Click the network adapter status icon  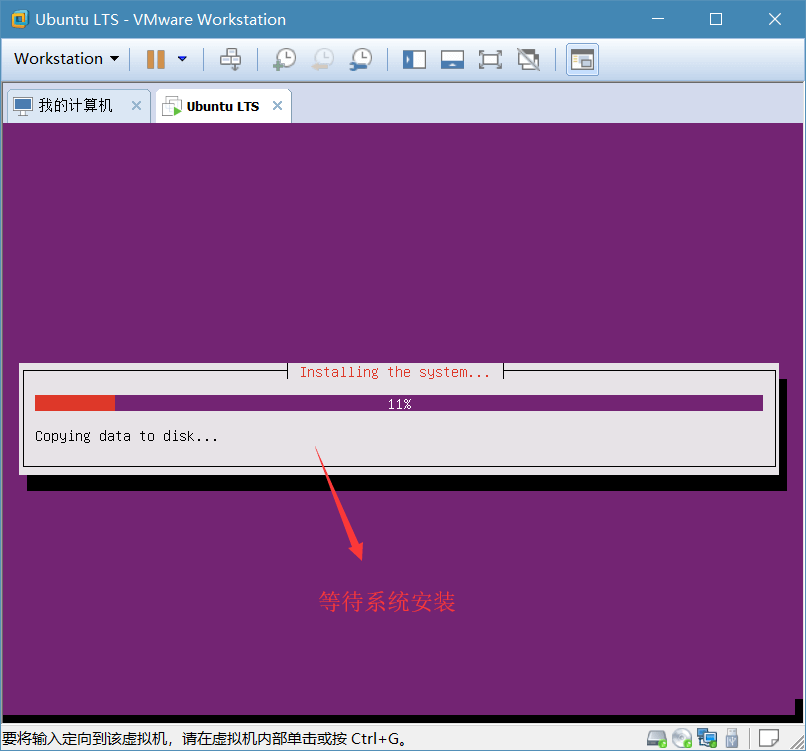(x=707, y=739)
